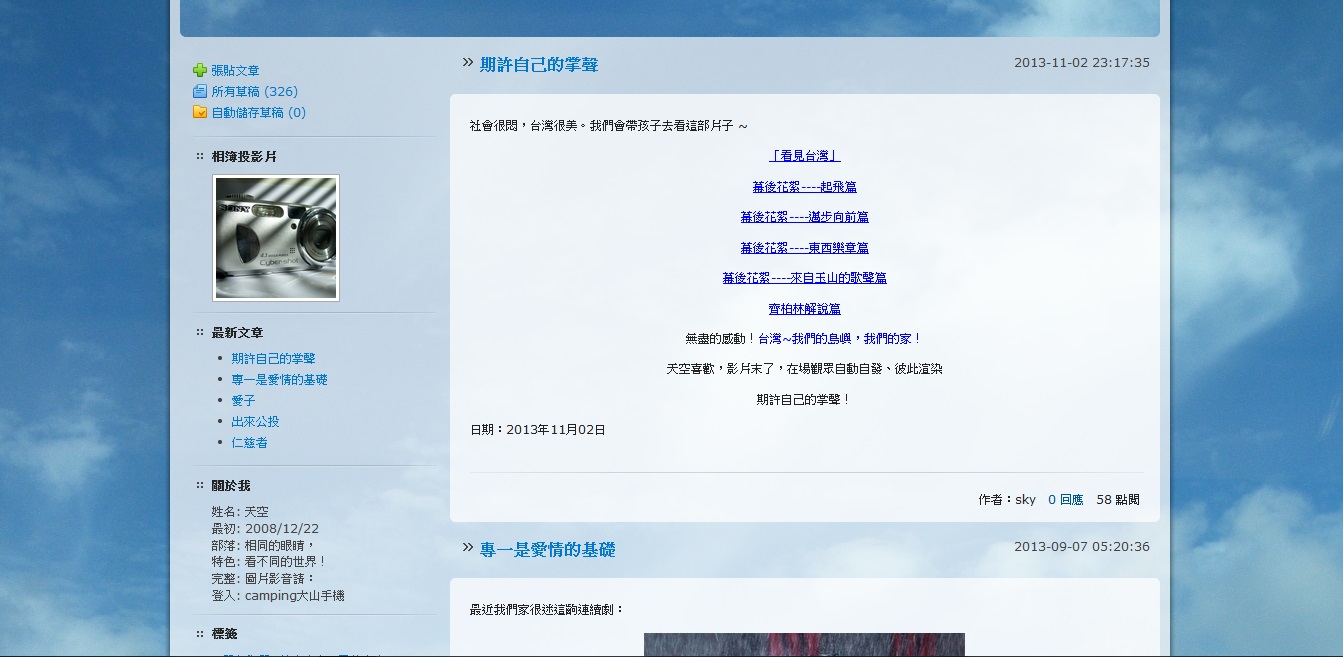
Task: Open 幕後花絮----起飛篇 link
Action: (804, 187)
